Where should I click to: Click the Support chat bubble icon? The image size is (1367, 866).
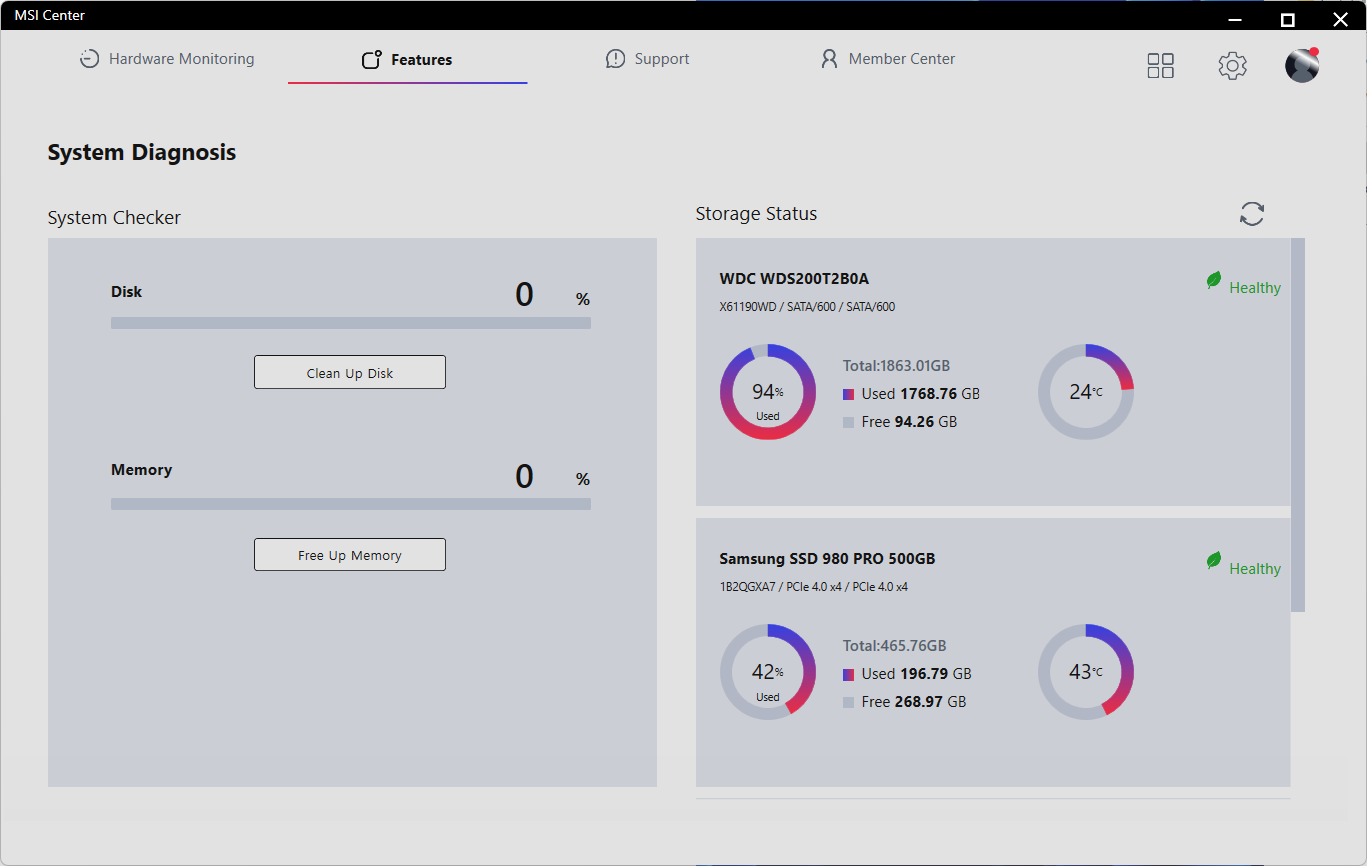click(x=615, y=59)
